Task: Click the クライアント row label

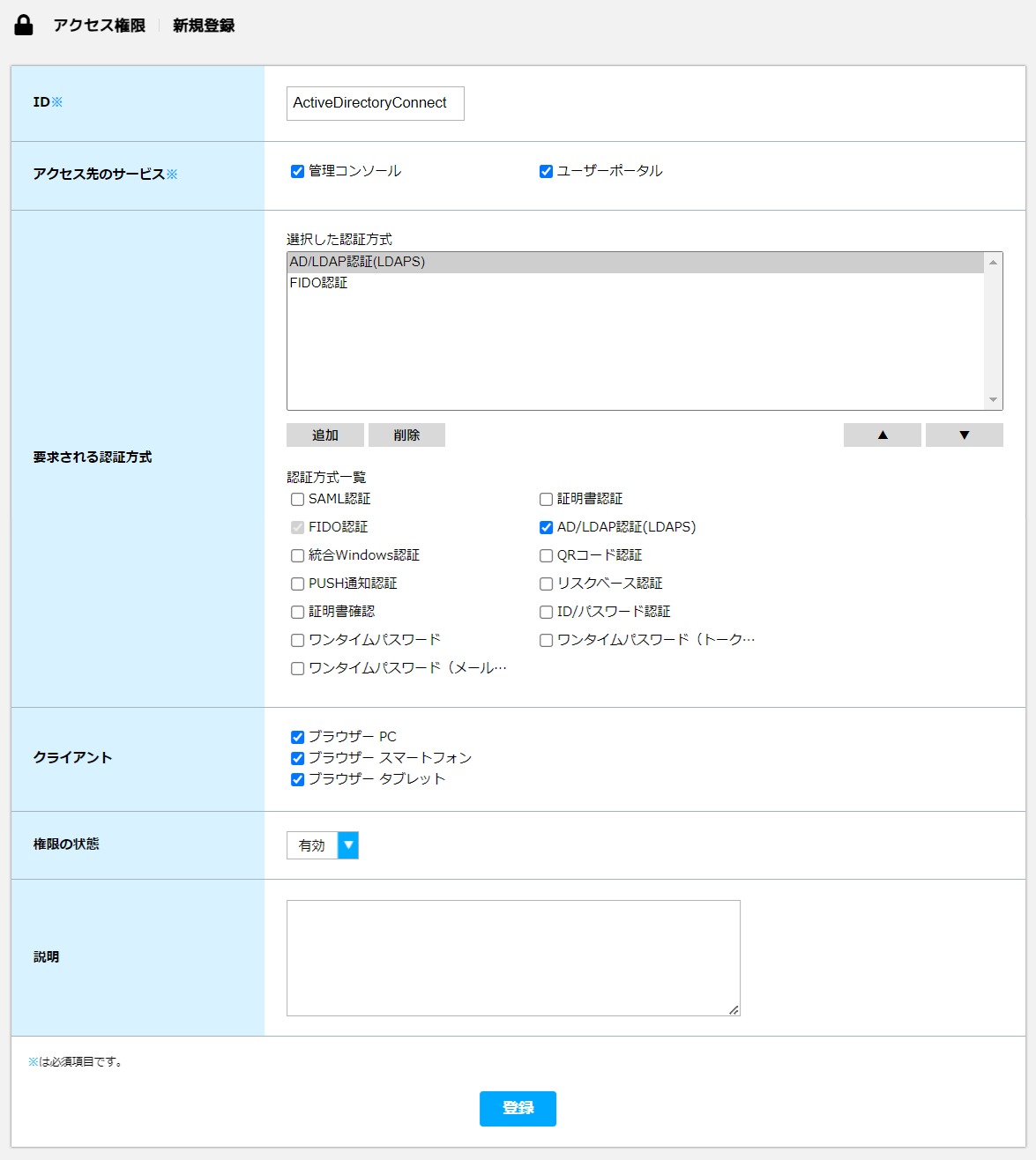Action: point(72,758)
